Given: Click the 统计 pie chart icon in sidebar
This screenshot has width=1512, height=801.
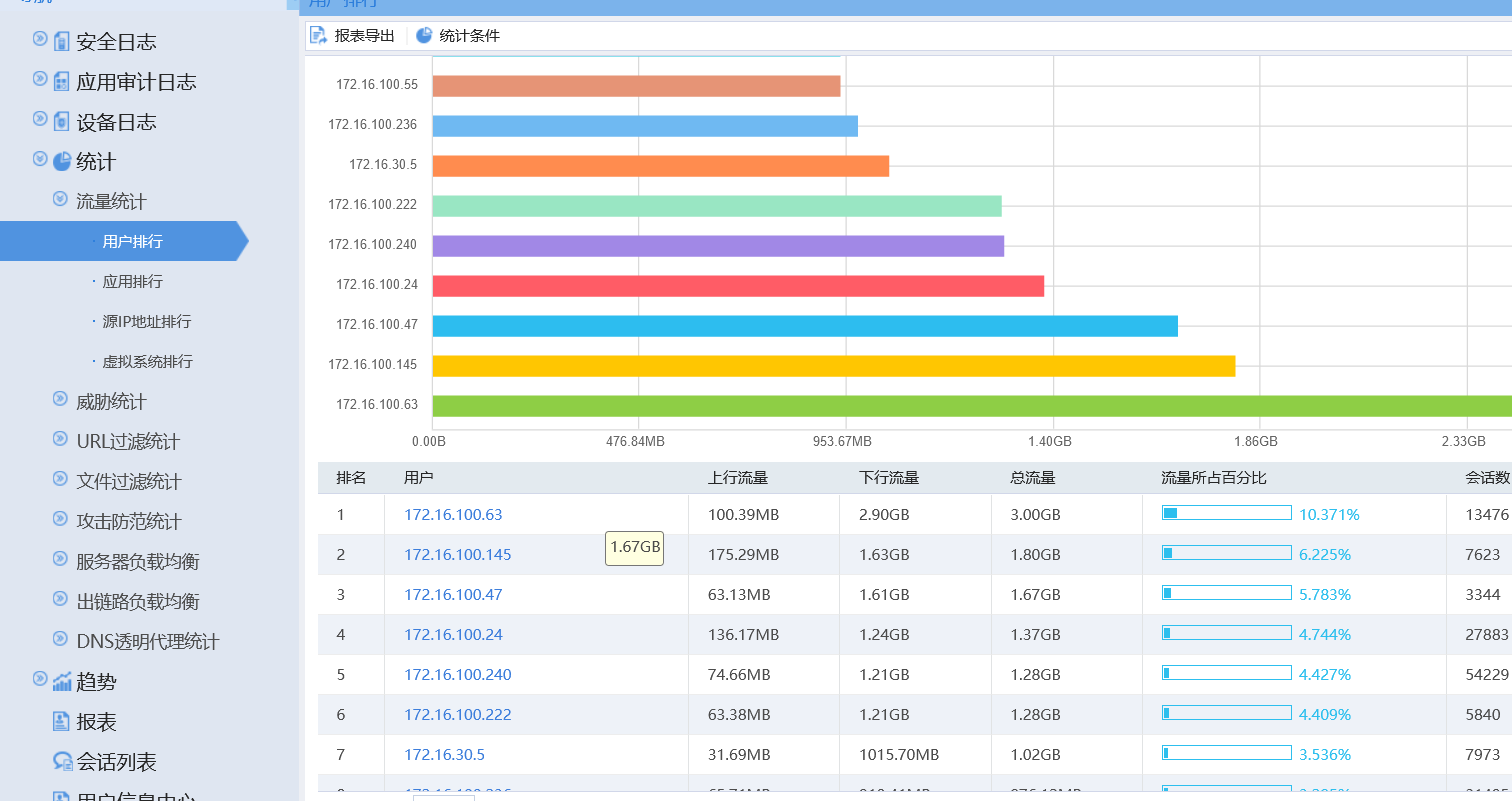Looking at the screenshot, I should click(62, 162).
